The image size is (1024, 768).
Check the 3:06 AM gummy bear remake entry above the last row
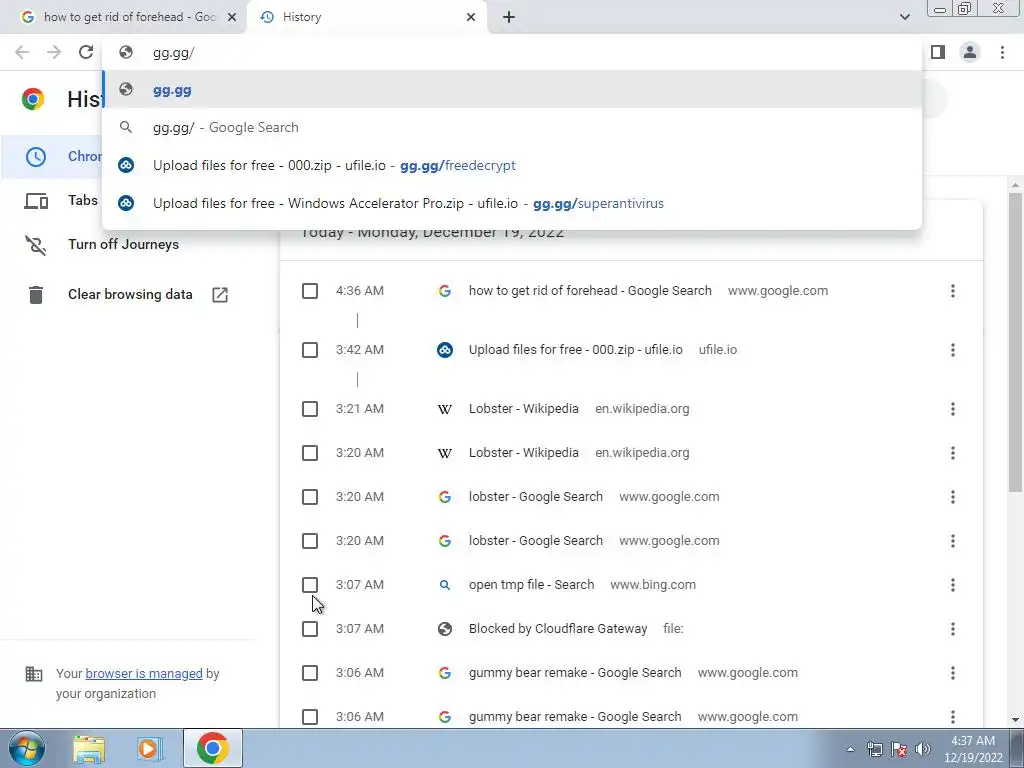point(310,673)
